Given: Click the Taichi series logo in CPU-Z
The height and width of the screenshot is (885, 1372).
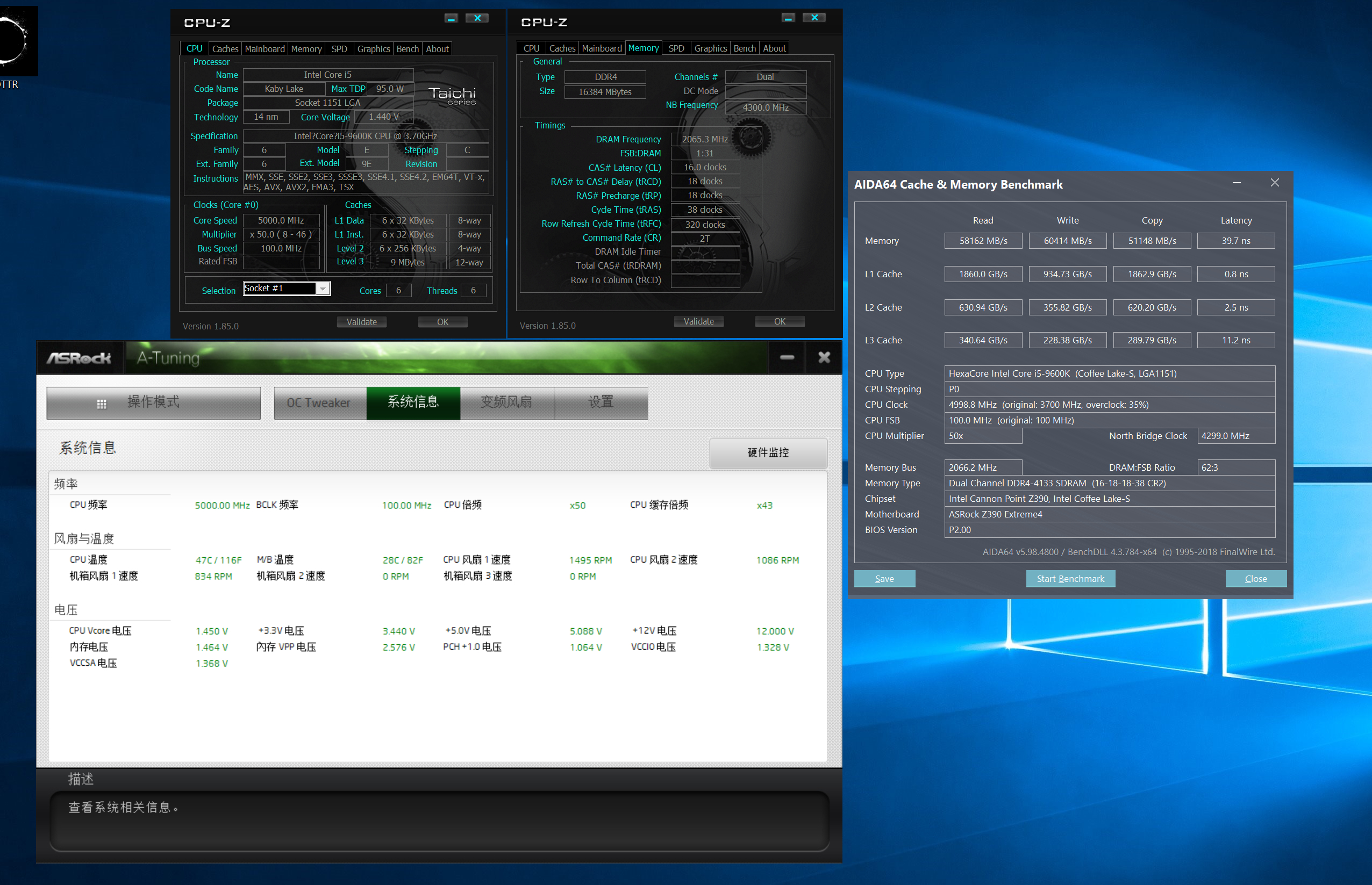Looking at the screenshot, I should click(x=453, y=96).
